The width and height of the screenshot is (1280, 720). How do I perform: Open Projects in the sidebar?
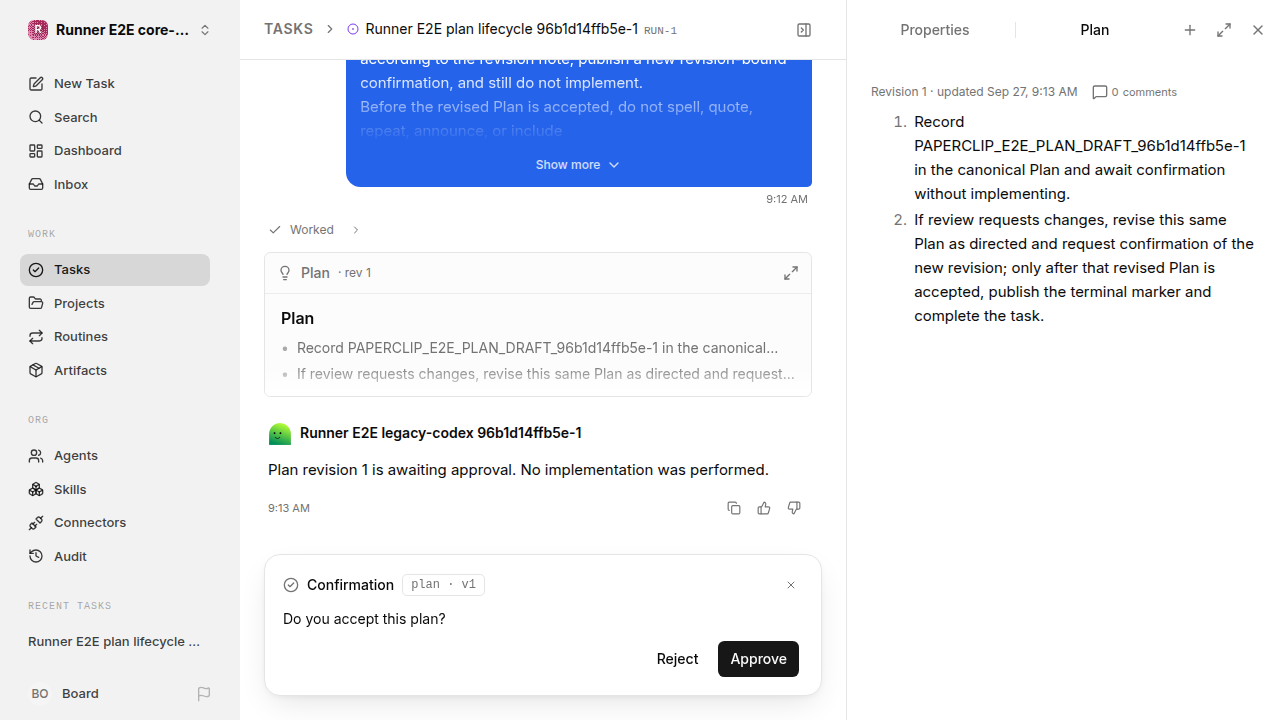point(115,303)
